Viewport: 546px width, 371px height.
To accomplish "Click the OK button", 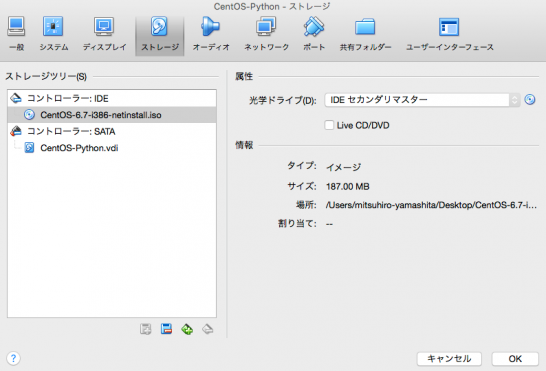I will [x=515, y=359].
